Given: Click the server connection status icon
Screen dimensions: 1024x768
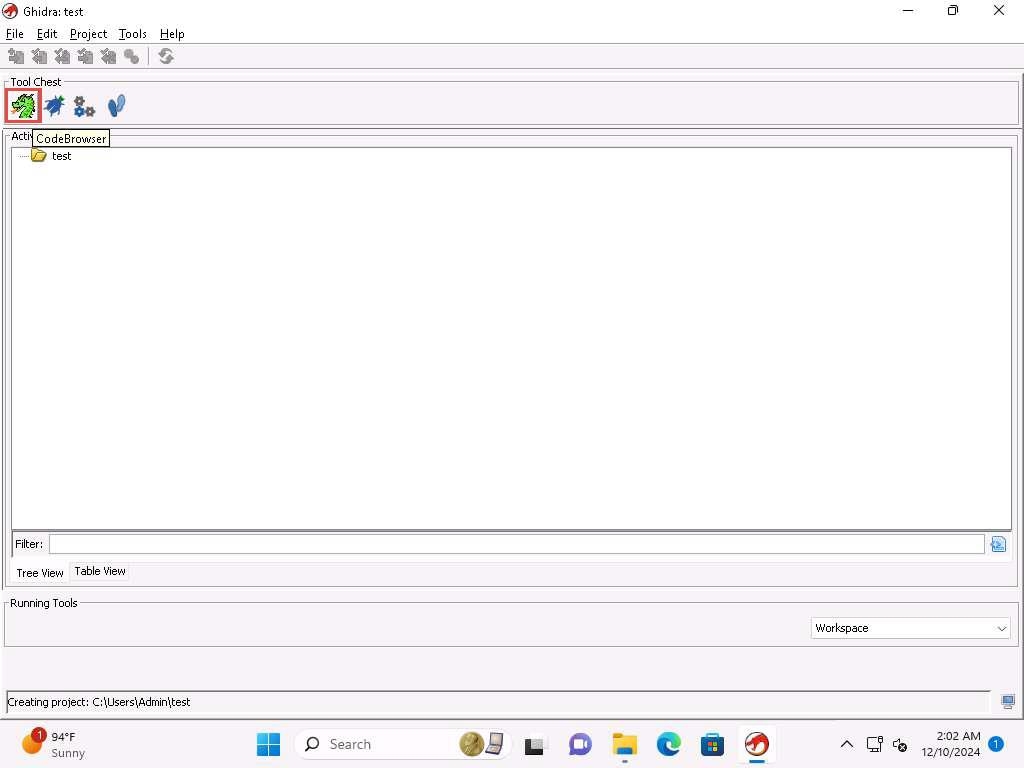Looking at the screenshot, I should pos(1007,702).
